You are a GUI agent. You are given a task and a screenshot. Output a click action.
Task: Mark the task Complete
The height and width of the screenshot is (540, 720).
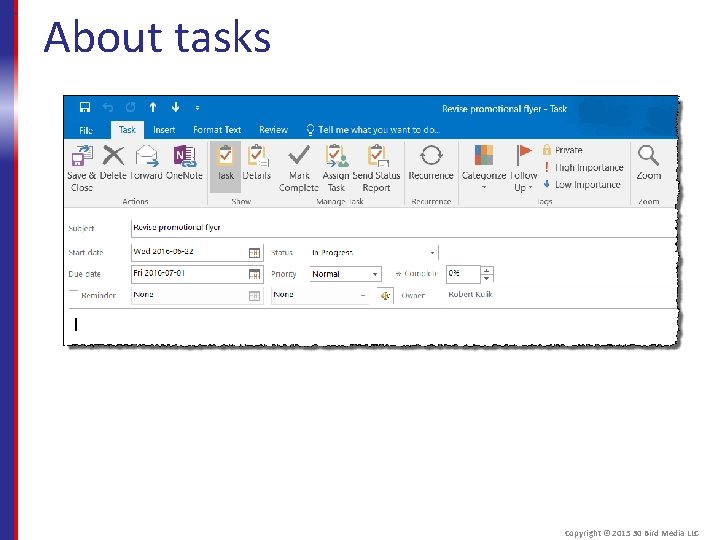298,168
